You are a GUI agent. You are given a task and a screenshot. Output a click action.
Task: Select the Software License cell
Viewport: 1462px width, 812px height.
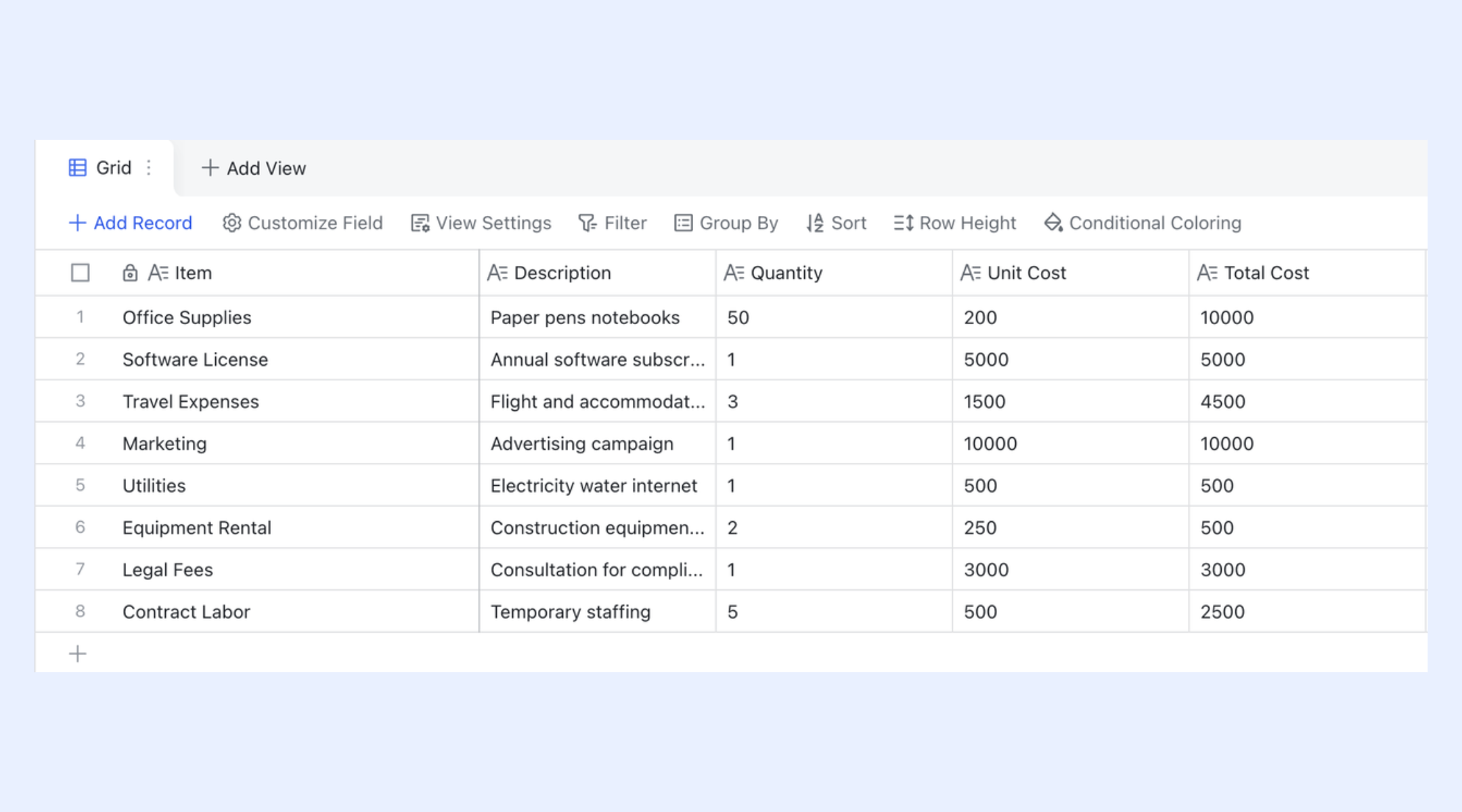(298, 359)
